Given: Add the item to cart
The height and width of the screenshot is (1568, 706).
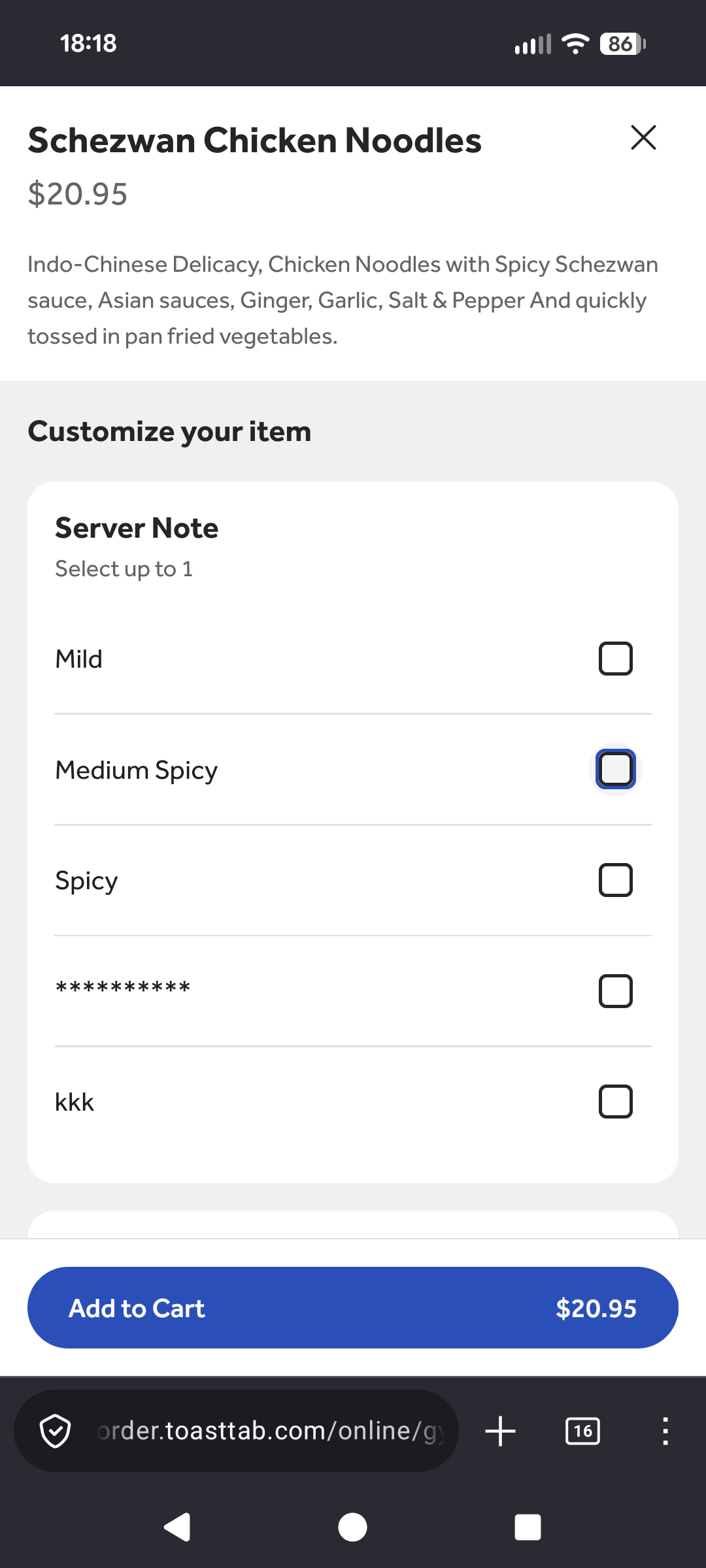Looking at the screenshot, I should 353,1308.
